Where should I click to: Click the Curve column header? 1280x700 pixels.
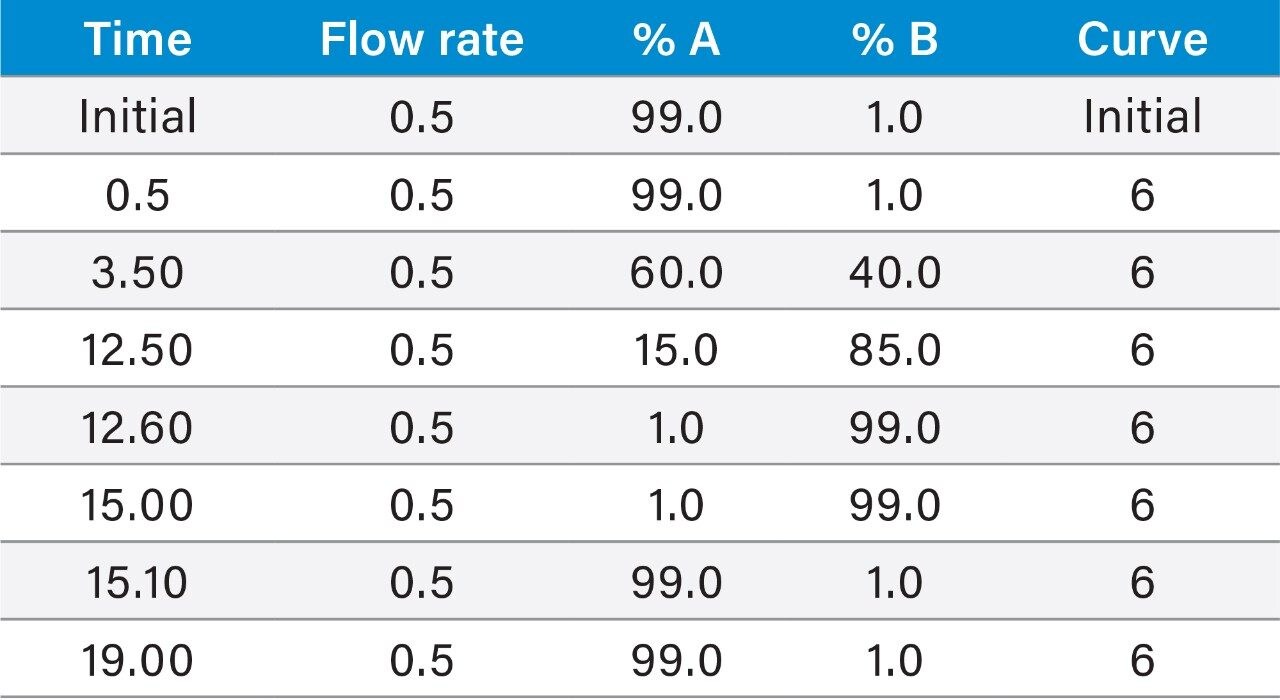[1142, 40]
